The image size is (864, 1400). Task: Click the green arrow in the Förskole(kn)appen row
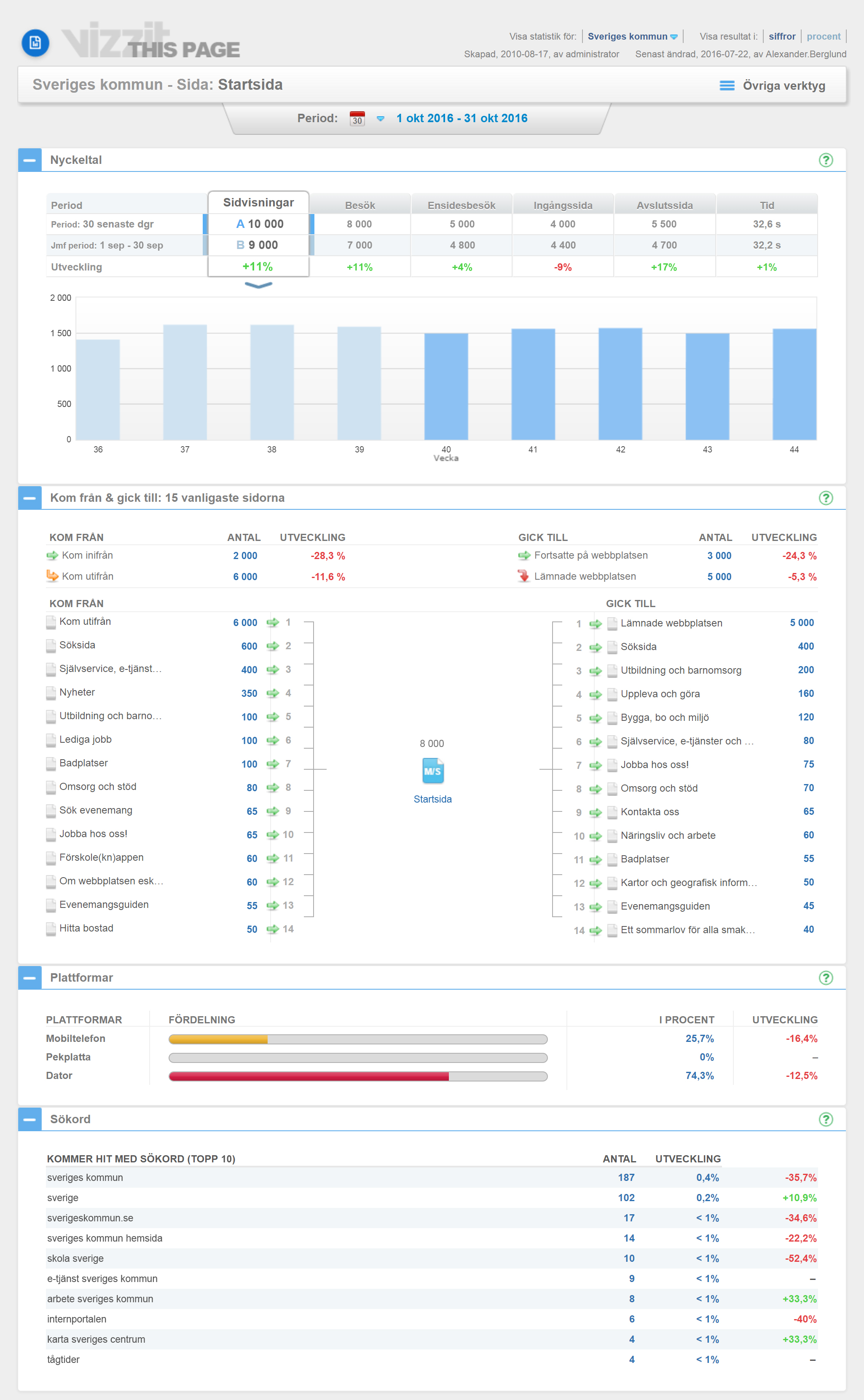273,859
